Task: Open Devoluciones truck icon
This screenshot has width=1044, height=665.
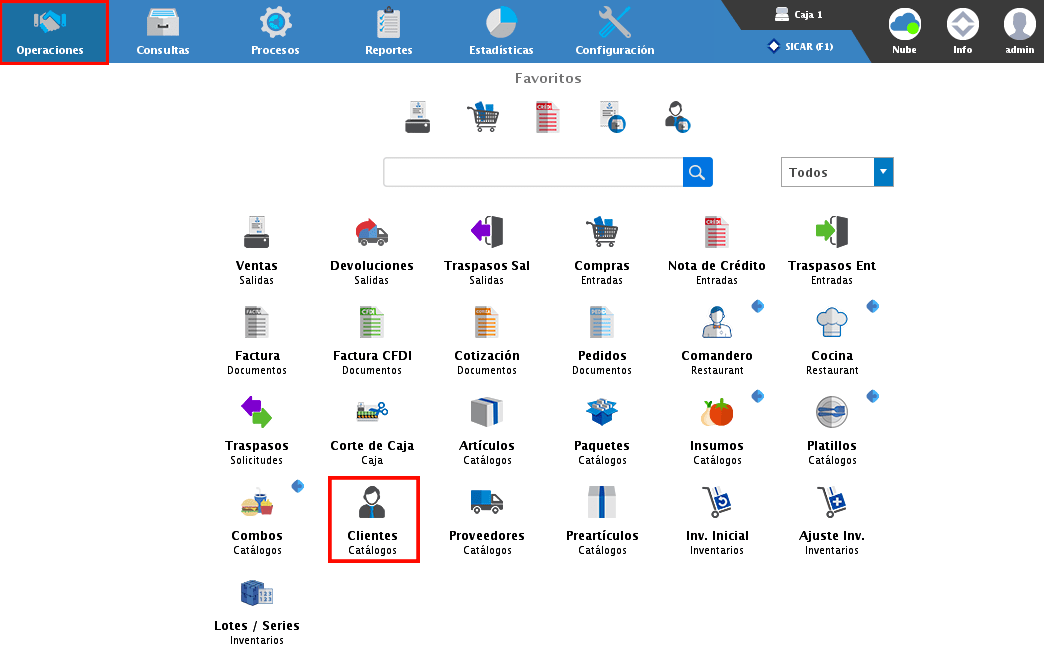Action: pos(372,234)
